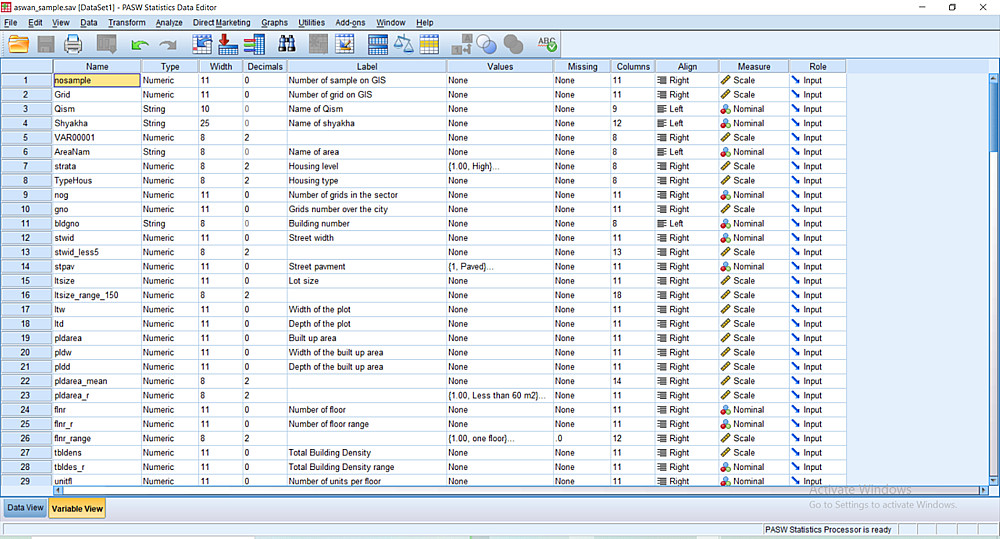This screenshot has width=1000, height=539.
Task: Click the Values column header
Action: coord(500,66)
